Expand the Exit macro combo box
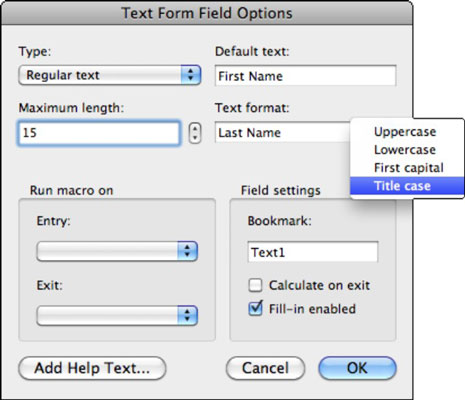465x400 pixels. click(x=117, y=315)
